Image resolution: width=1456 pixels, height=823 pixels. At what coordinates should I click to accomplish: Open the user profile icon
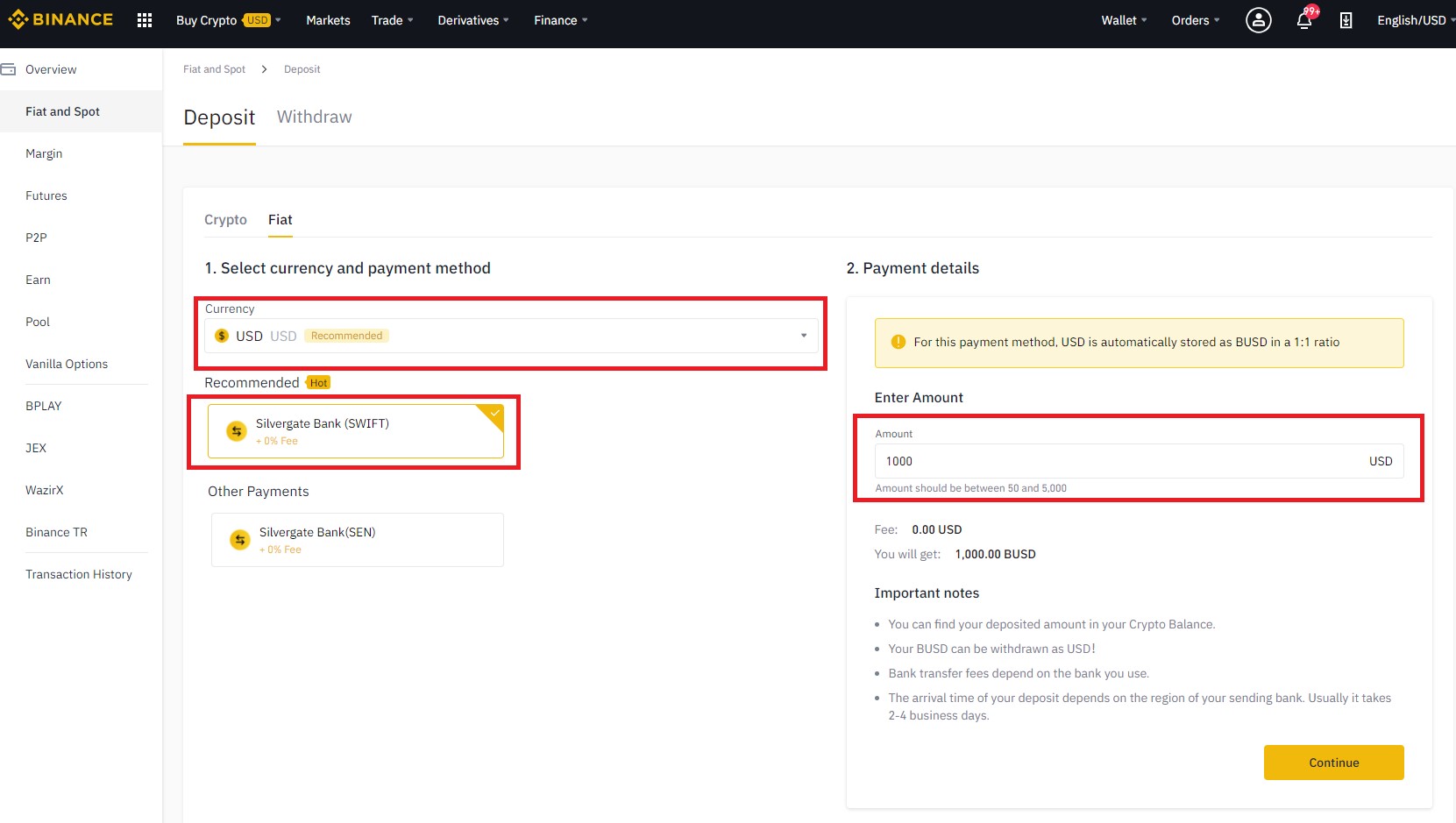1259,20
